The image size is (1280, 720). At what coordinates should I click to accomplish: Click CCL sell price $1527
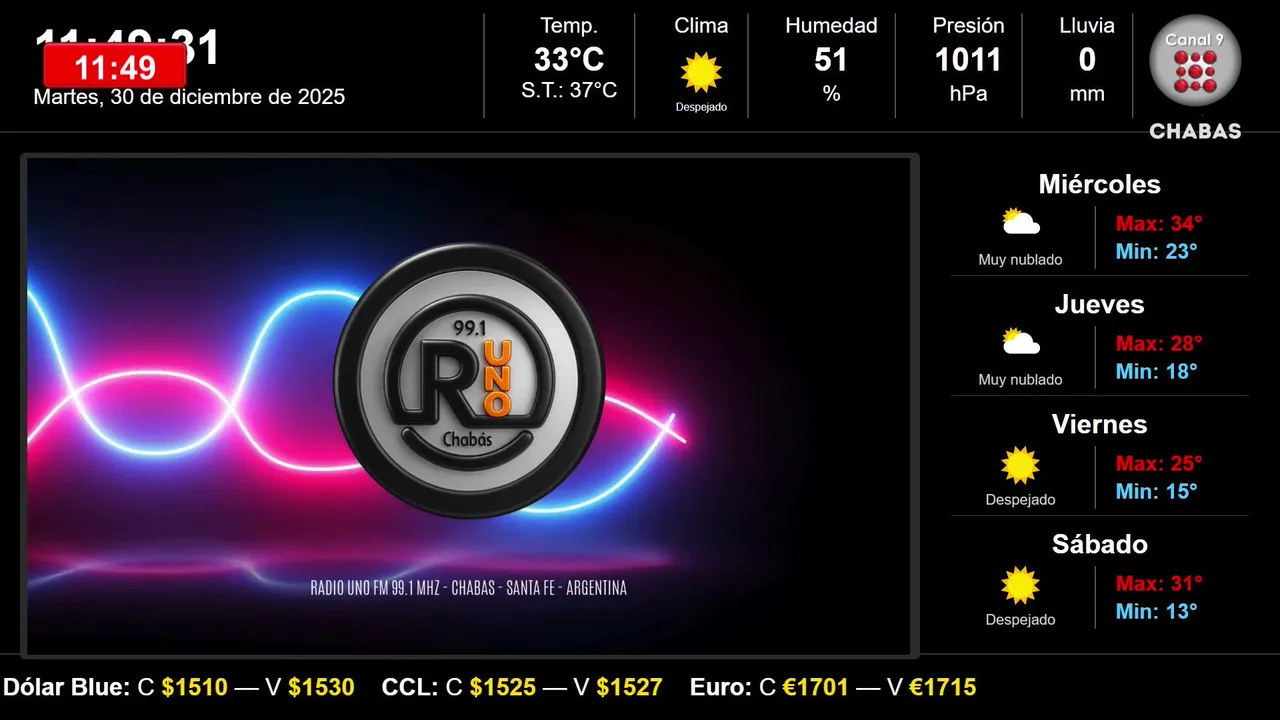[629, 687]
